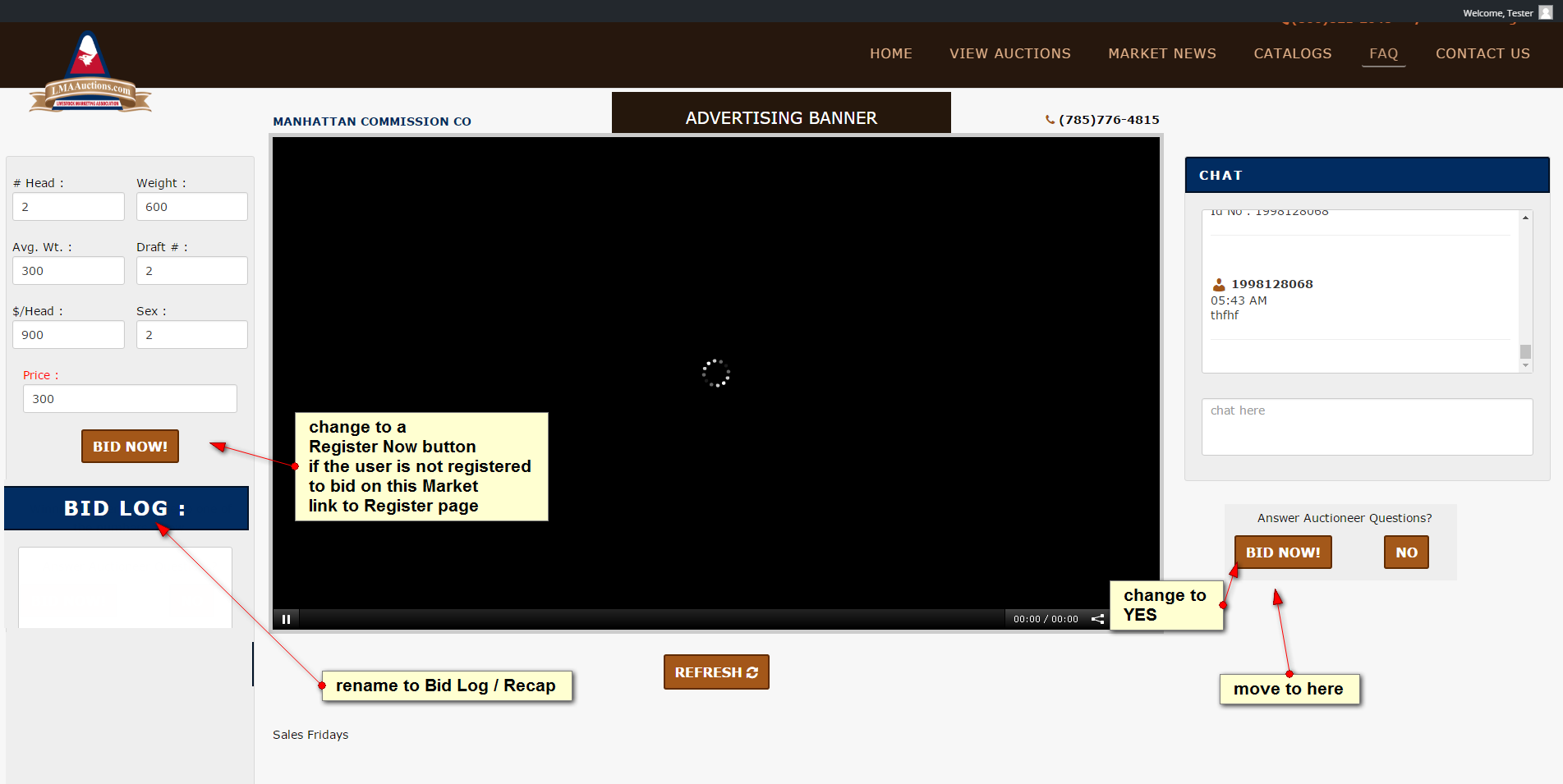Click chat message 'thfhf'
This screenshot has height=784, width=1563.
(x=1224, y=315)
